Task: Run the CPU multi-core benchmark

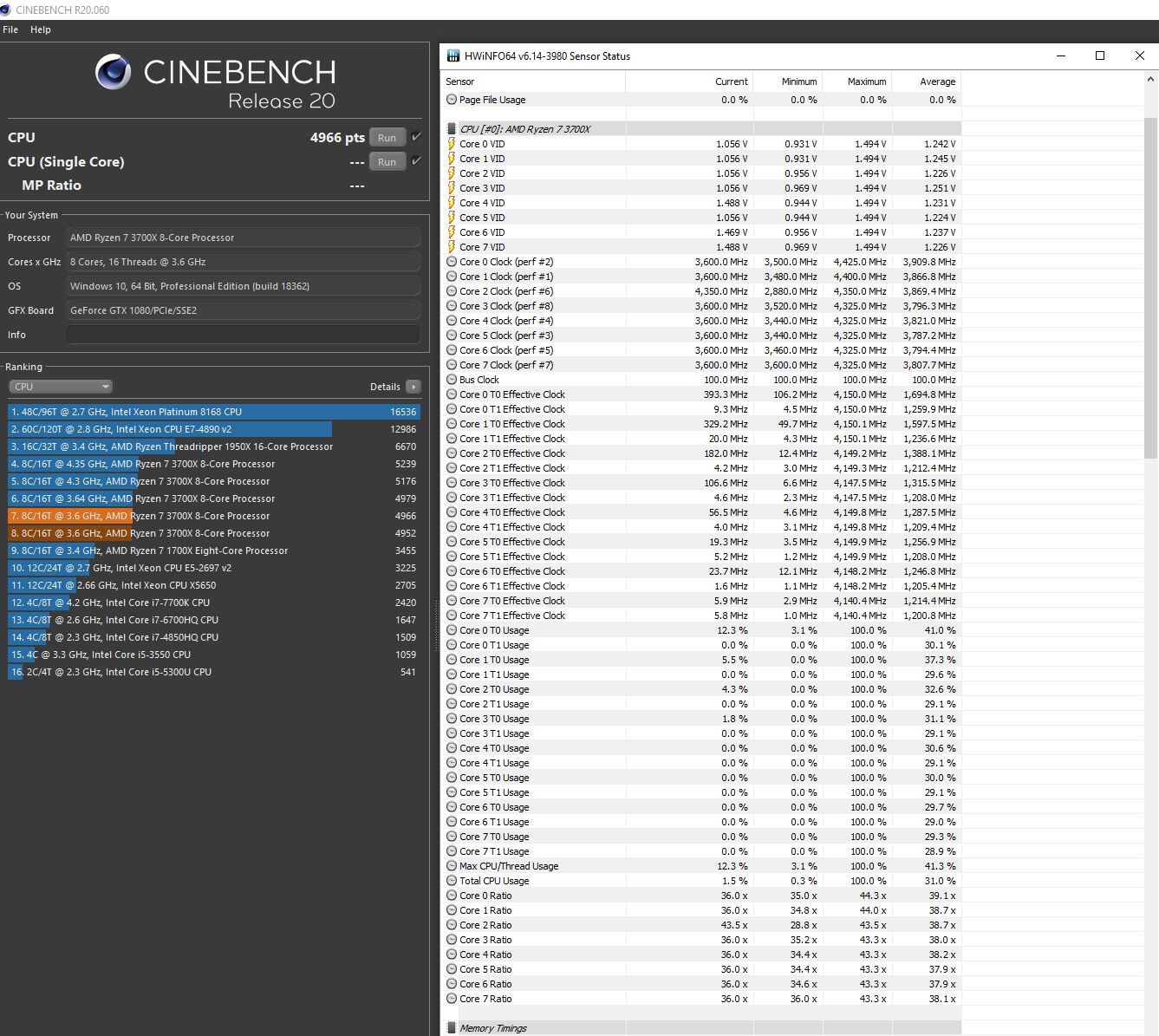Action: point(387,138)
